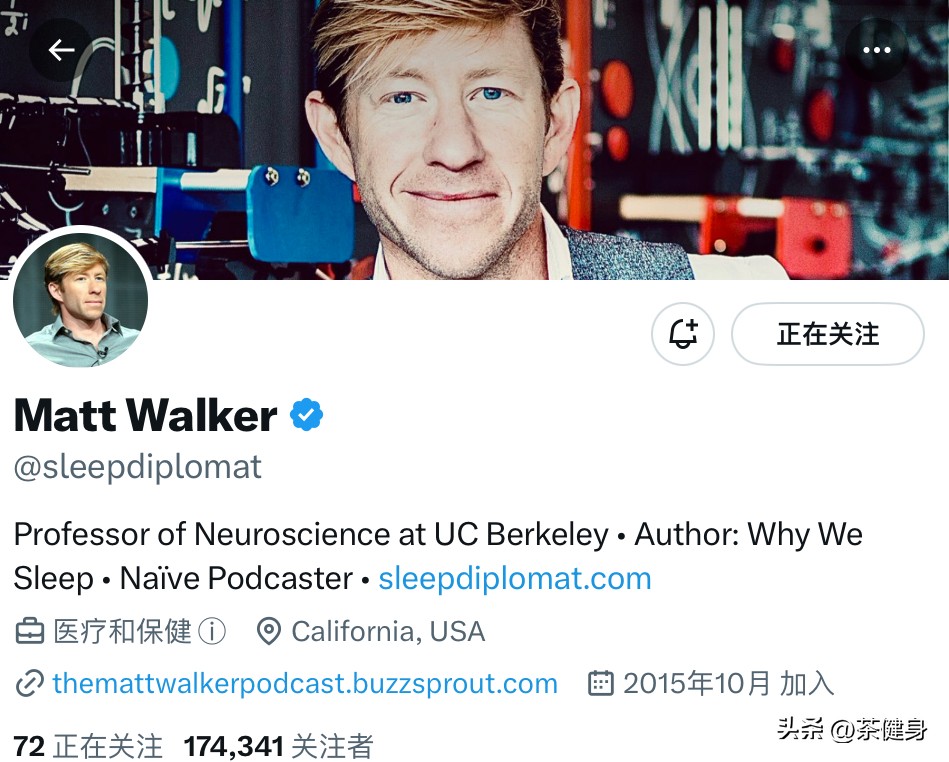This screenshot has height=762, width=949.
Task: Select the briefcase category icon
Action: click(x=29, y=631)
